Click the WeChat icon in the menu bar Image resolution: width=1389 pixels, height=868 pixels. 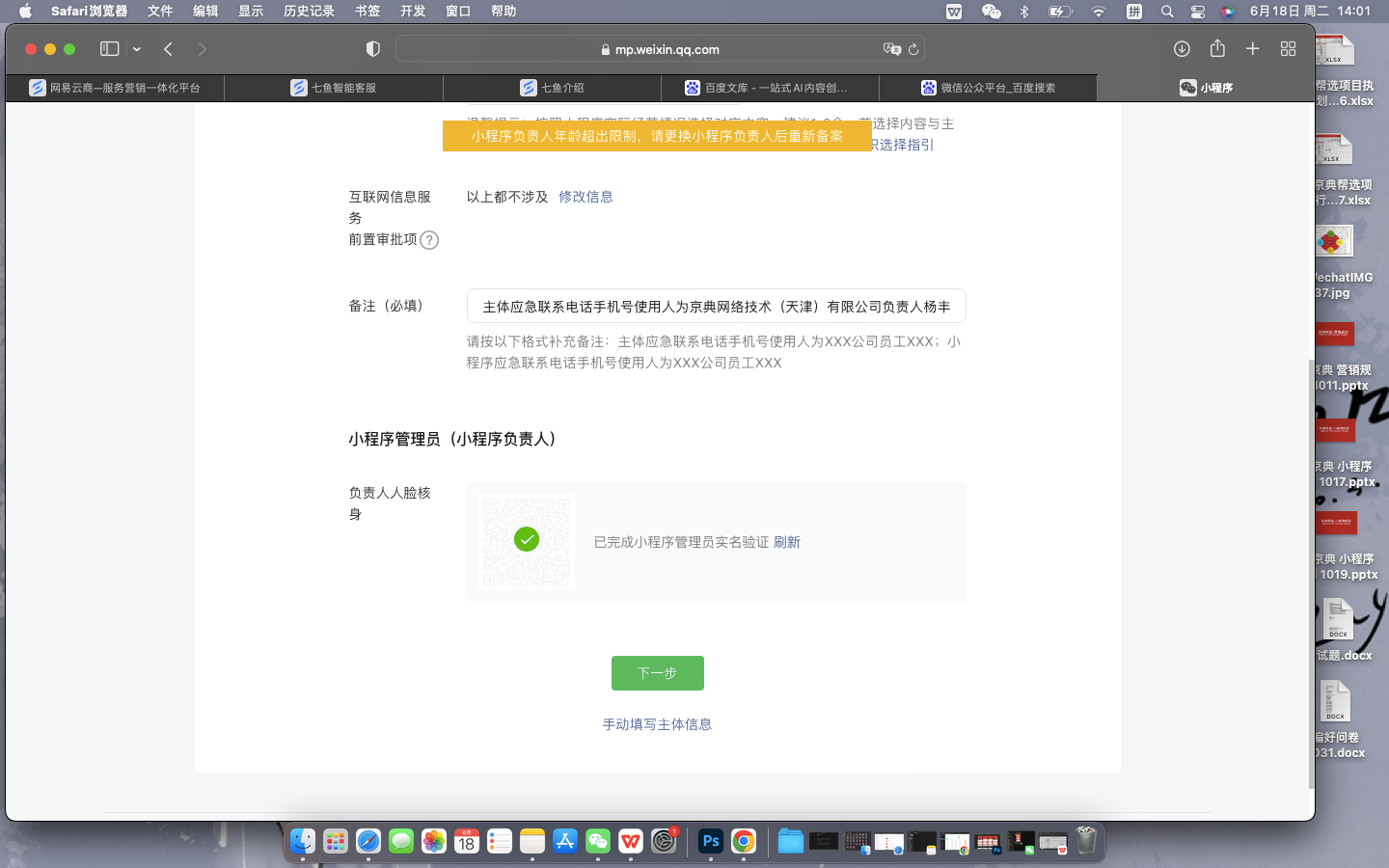[x=991, y=12]
